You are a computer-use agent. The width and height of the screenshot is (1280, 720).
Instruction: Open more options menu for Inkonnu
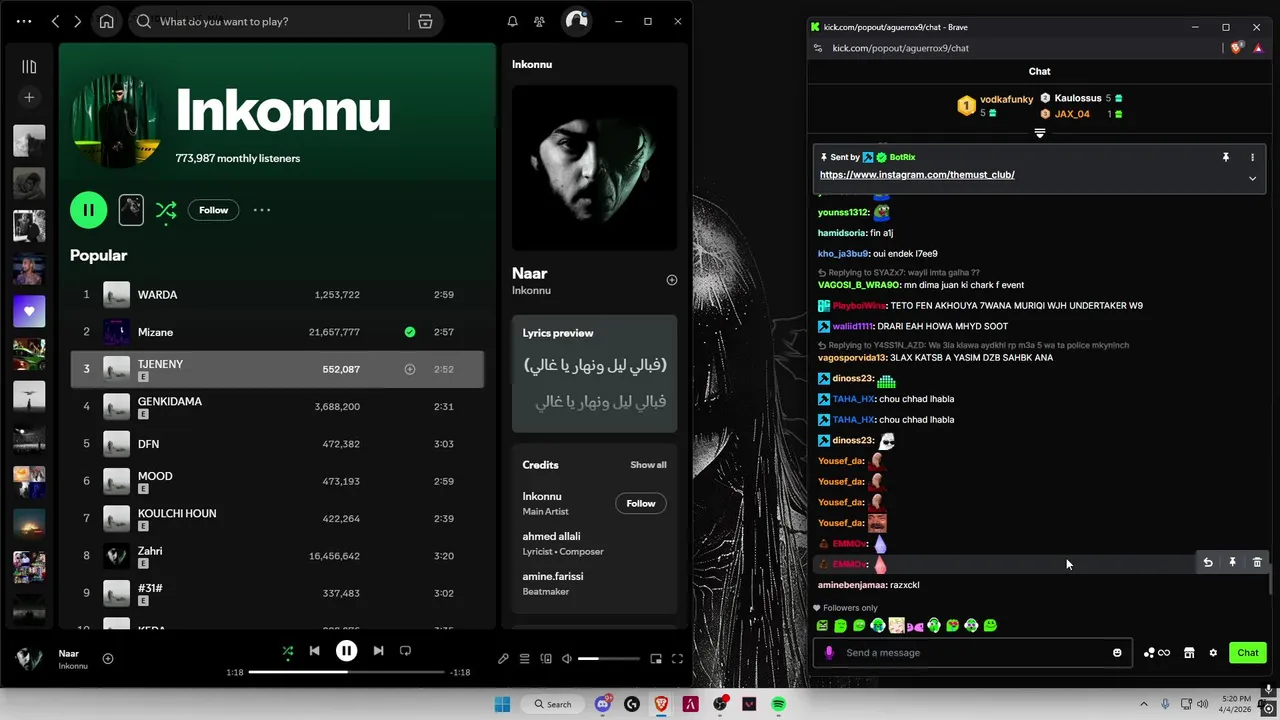262,210
